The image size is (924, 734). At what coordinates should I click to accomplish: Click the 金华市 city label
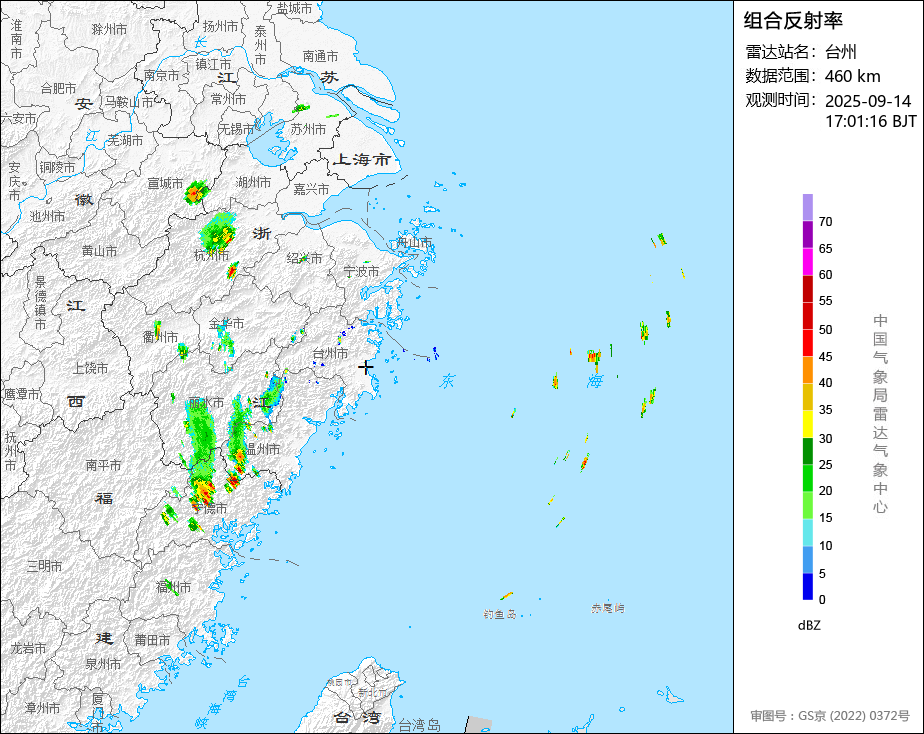click(x=226, y=323)
